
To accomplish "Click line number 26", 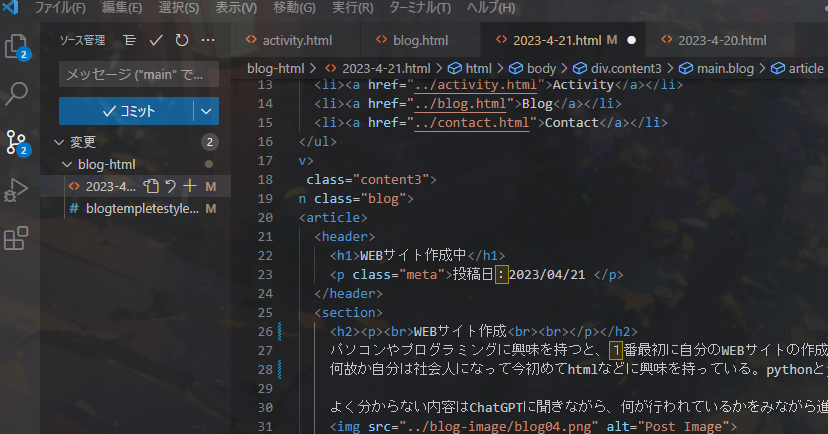I will [265, 332].
